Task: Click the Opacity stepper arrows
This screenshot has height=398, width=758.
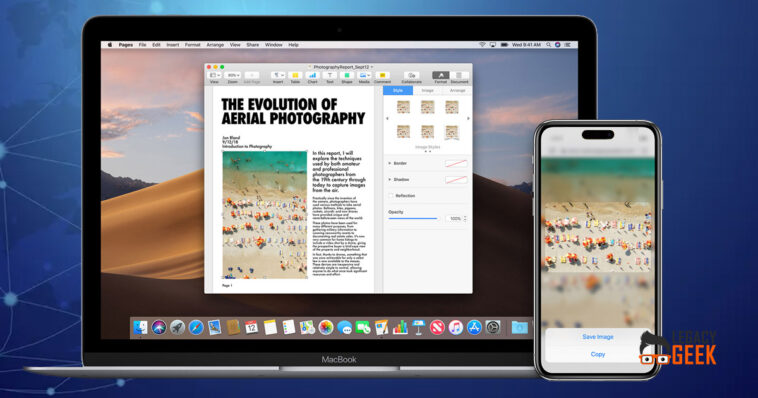Action: (465, 219)
